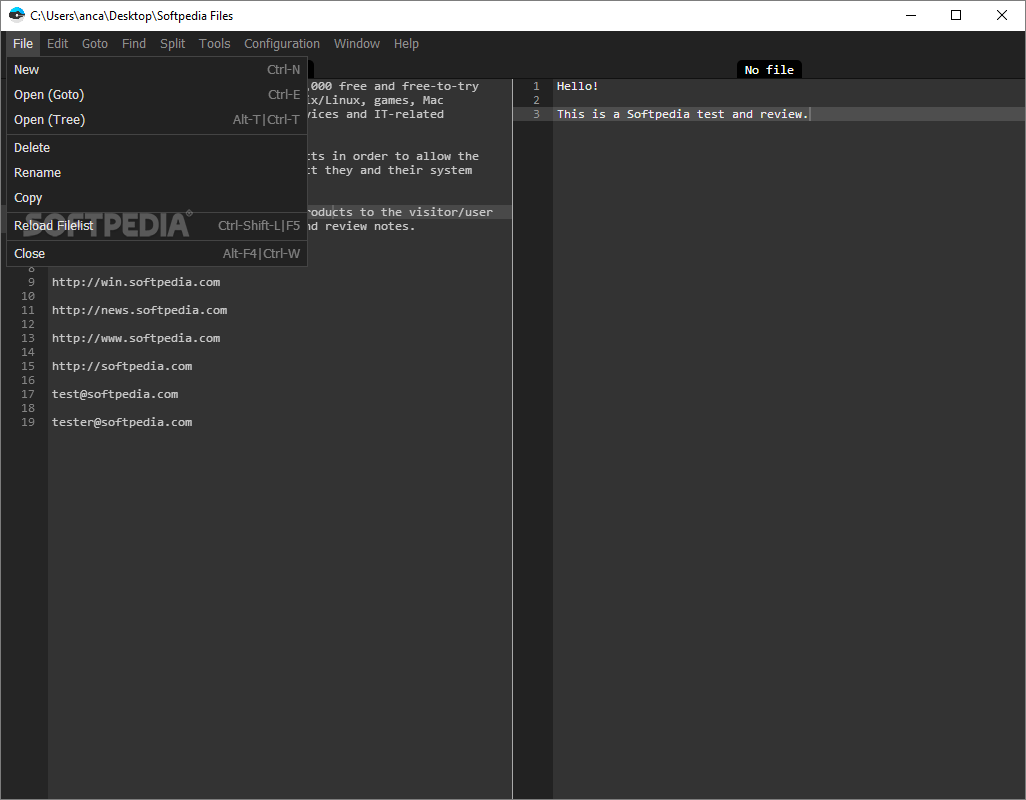Click the 'in order to allow the' line
Screen dimensions: 1026x800
tap(394, 156)
